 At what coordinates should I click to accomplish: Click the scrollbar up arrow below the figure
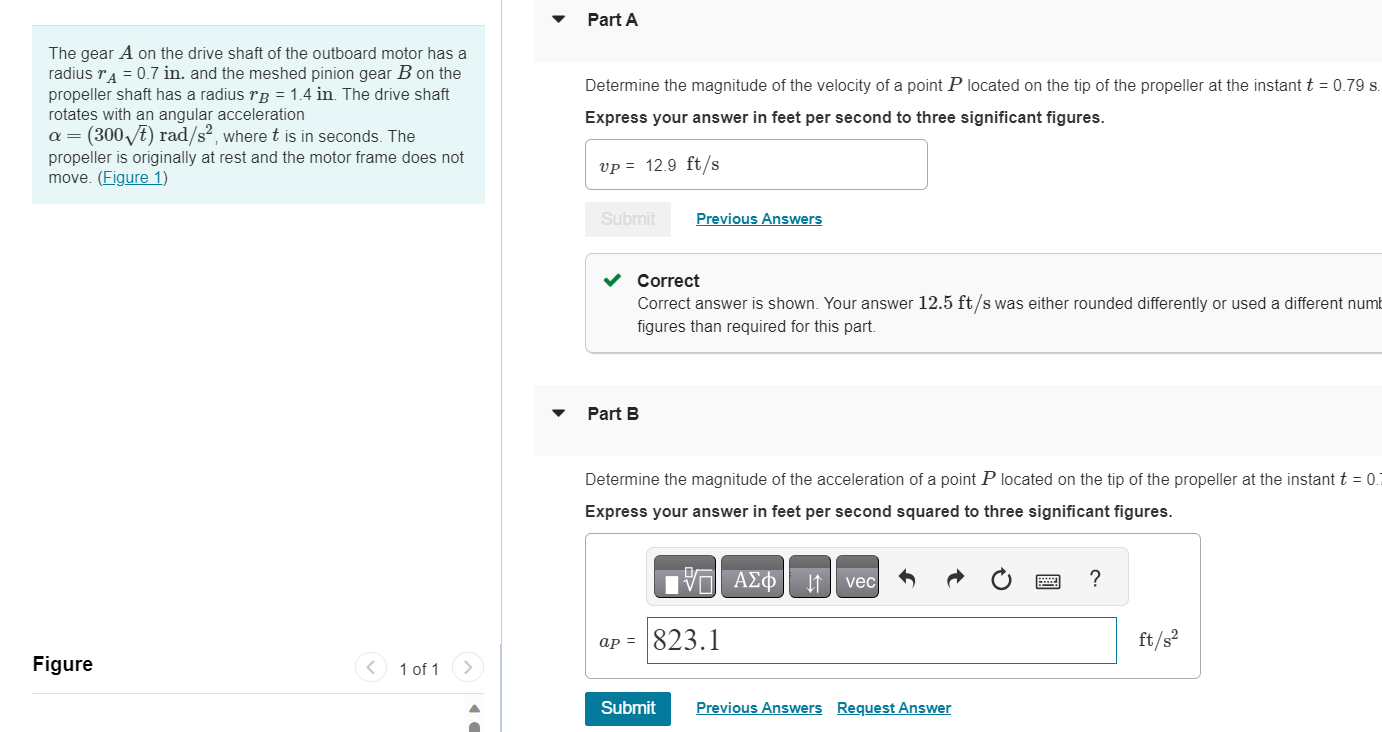coord(473,708)
